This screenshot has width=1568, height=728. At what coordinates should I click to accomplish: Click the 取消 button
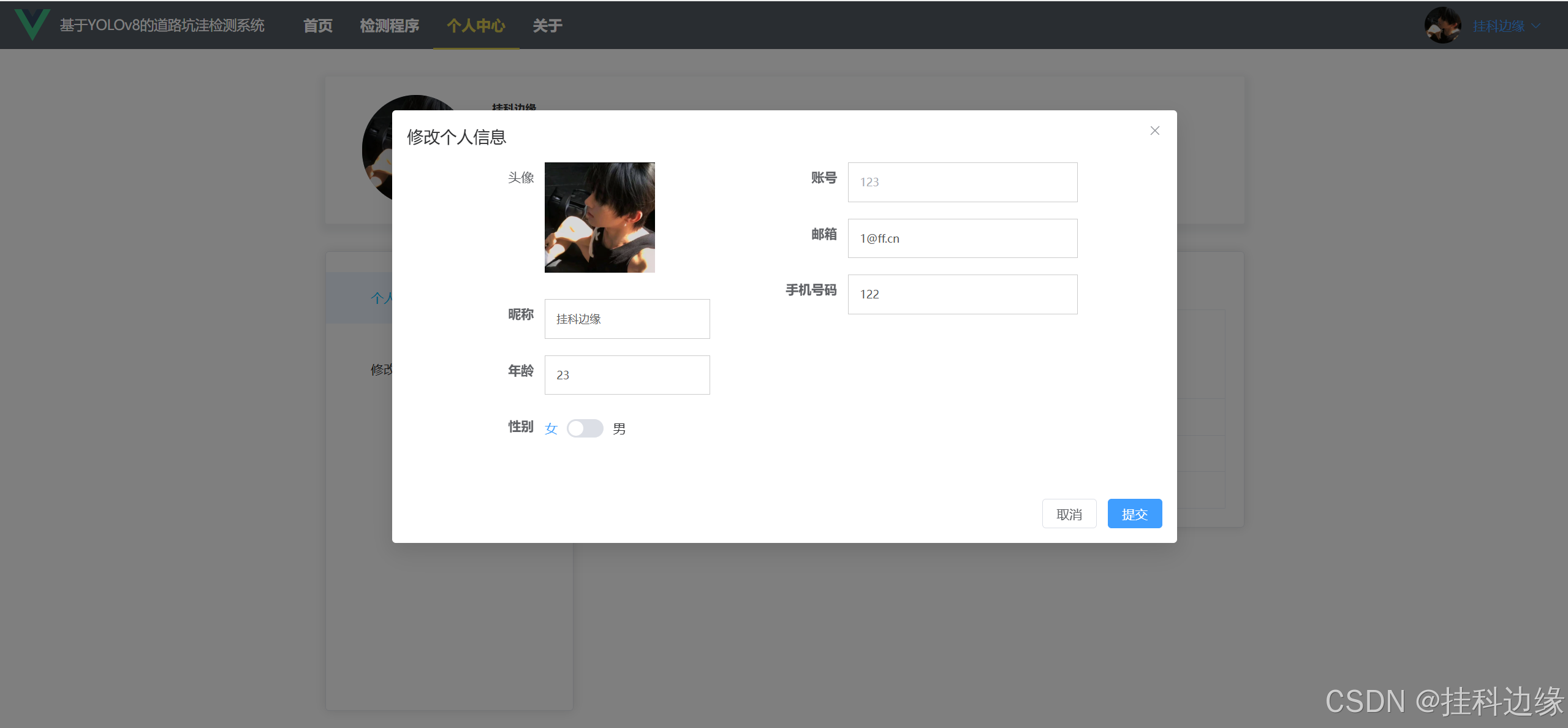1069,514
